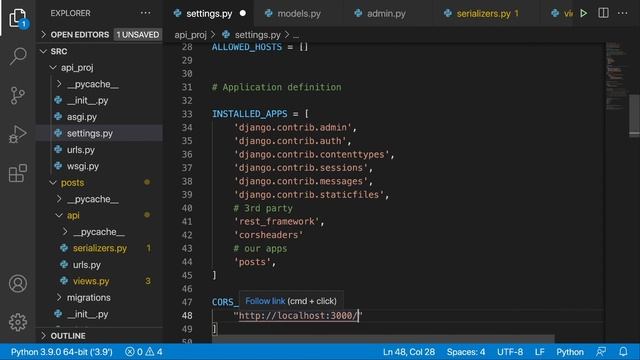Click the editor vertical scrollbar thumb
This screenshot has width=640, height=360.
coord(634,116)
